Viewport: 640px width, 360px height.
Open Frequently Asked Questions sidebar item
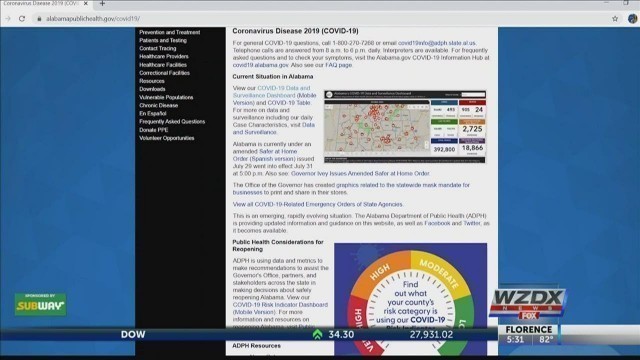pos(172,122)
